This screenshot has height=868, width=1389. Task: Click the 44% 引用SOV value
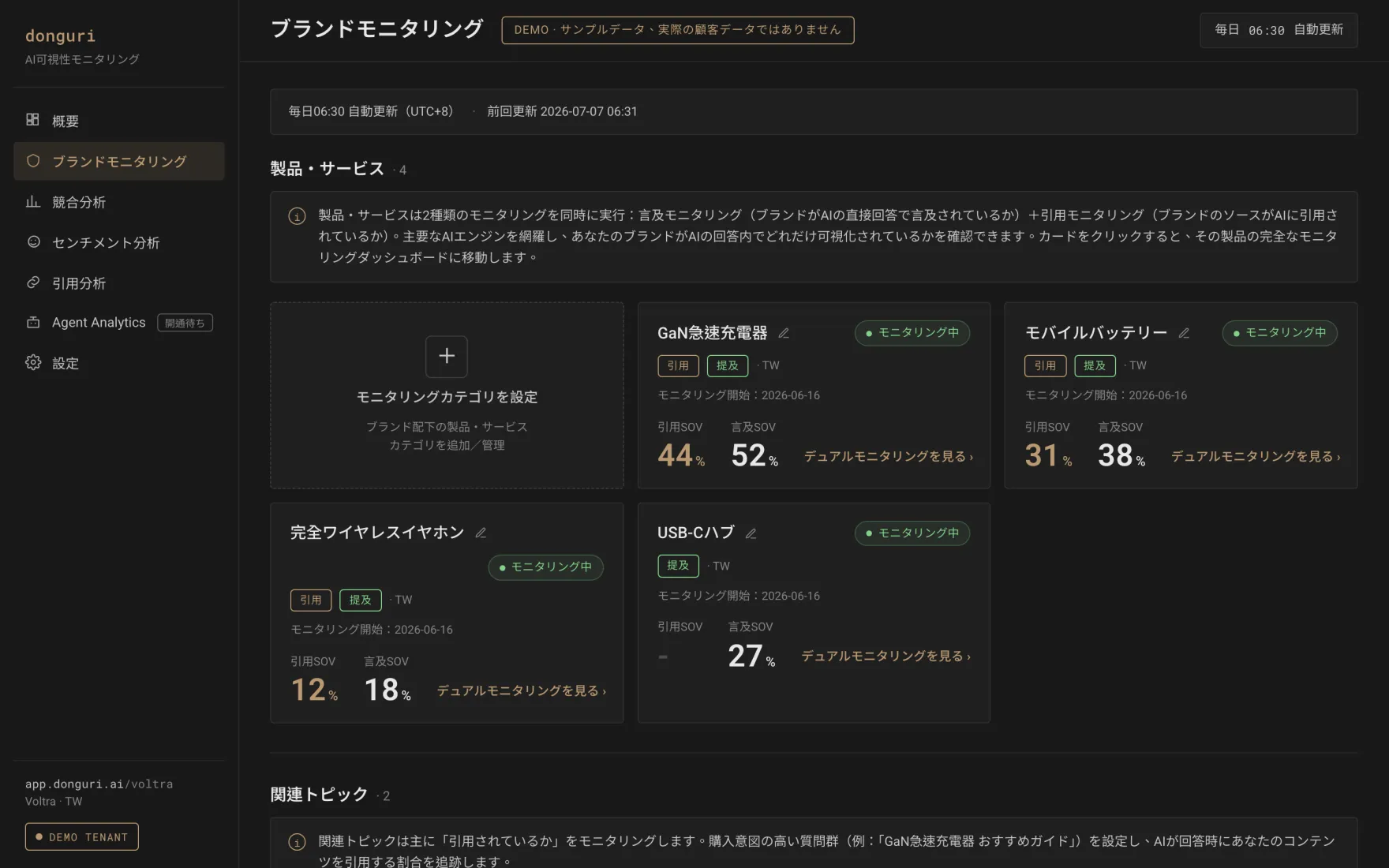point(681,455)
